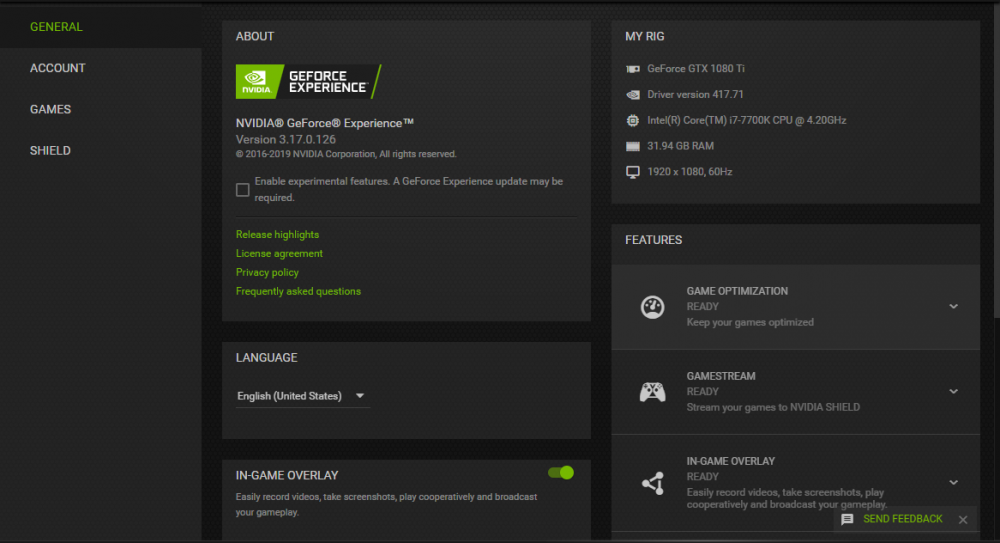Click the vertical scrollbar on the right edge
1000x543 pixels.
(996, 160)
